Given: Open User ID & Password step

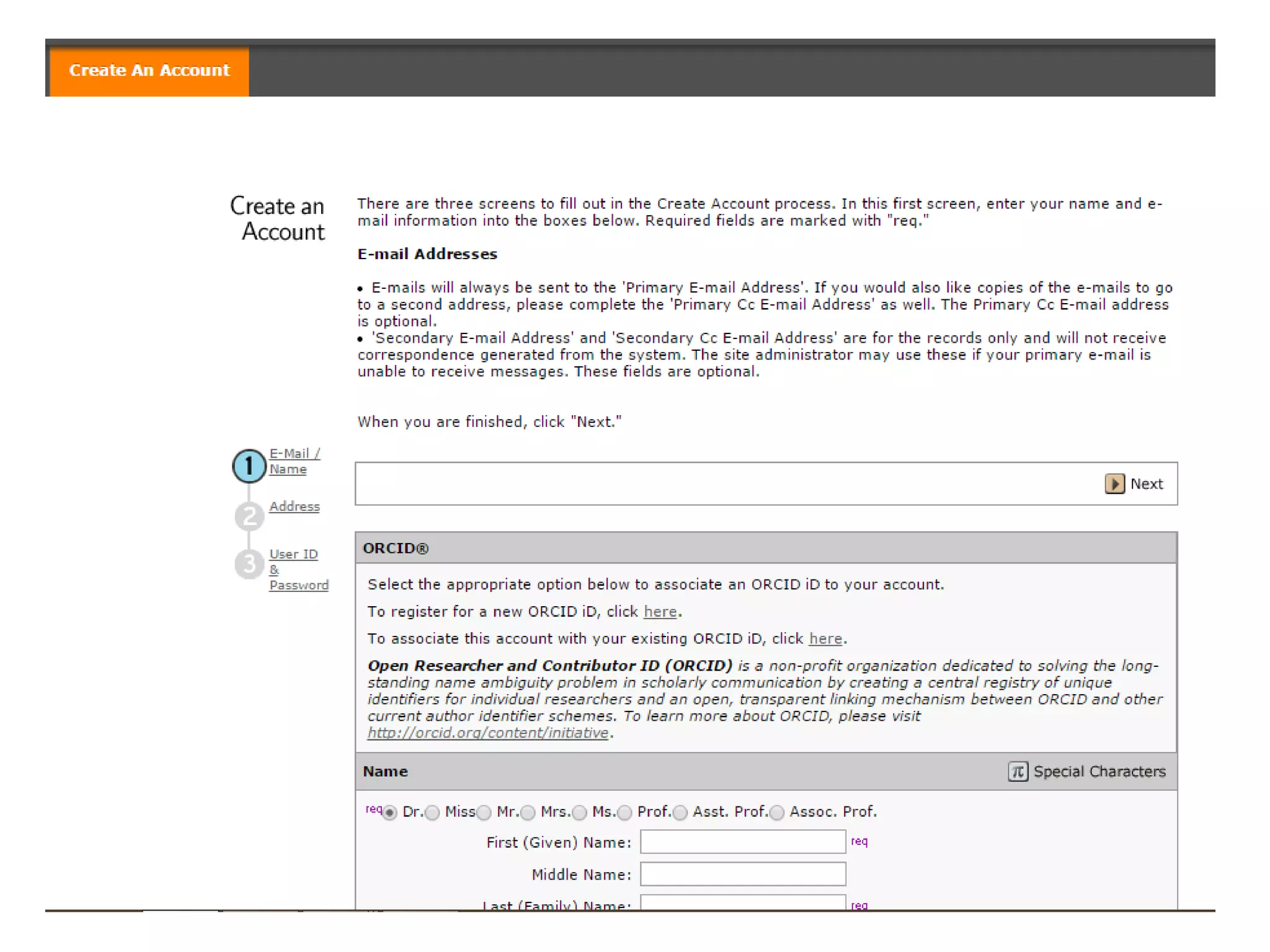Looking at the screenshot, I should coord(298,569).
